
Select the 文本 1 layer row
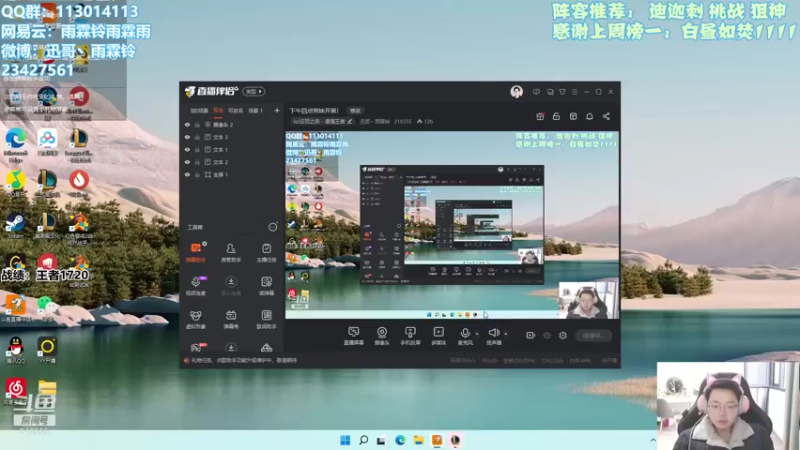pyautogui.click(x=232, y=149)
